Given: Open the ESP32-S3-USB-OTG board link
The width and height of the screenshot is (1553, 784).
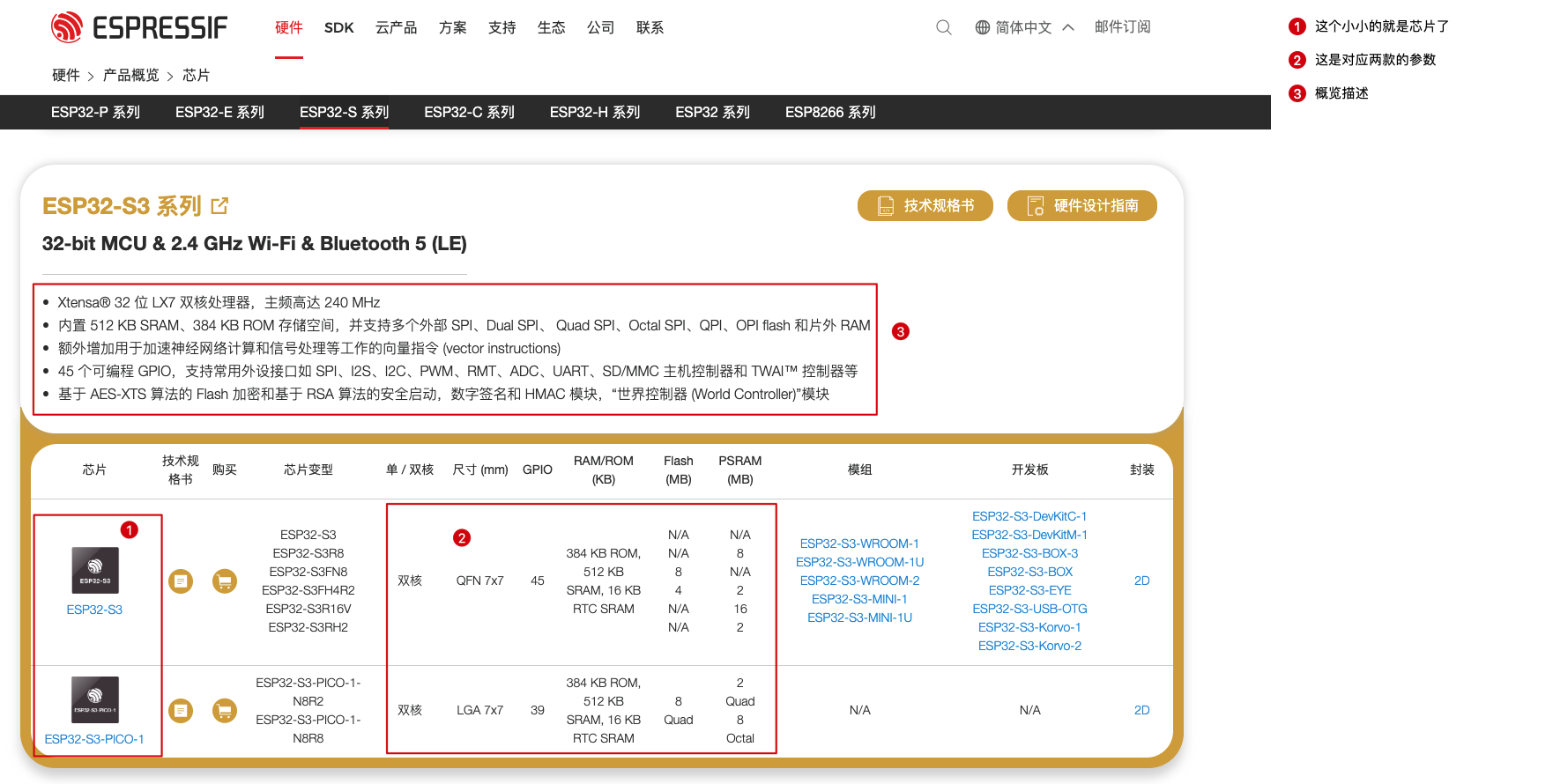Looking at the screenshot, I should [x=1030, y=609].
